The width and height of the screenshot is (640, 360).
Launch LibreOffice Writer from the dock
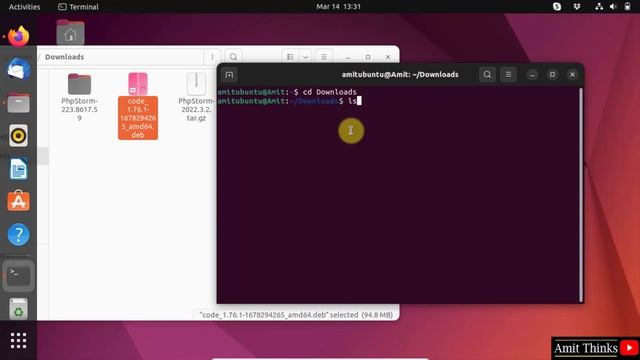point(18,169)
